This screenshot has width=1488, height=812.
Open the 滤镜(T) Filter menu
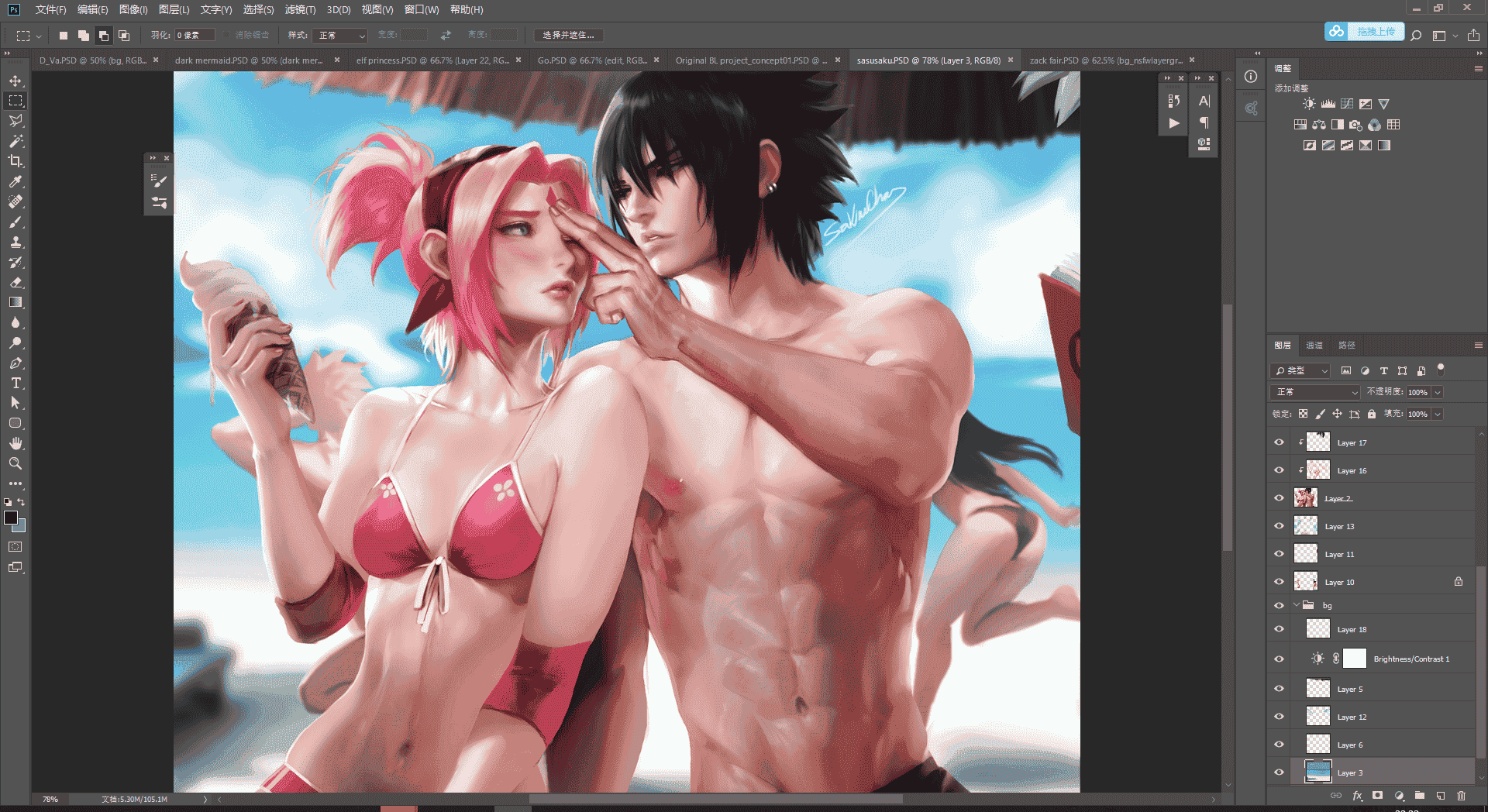coord(300,9)
